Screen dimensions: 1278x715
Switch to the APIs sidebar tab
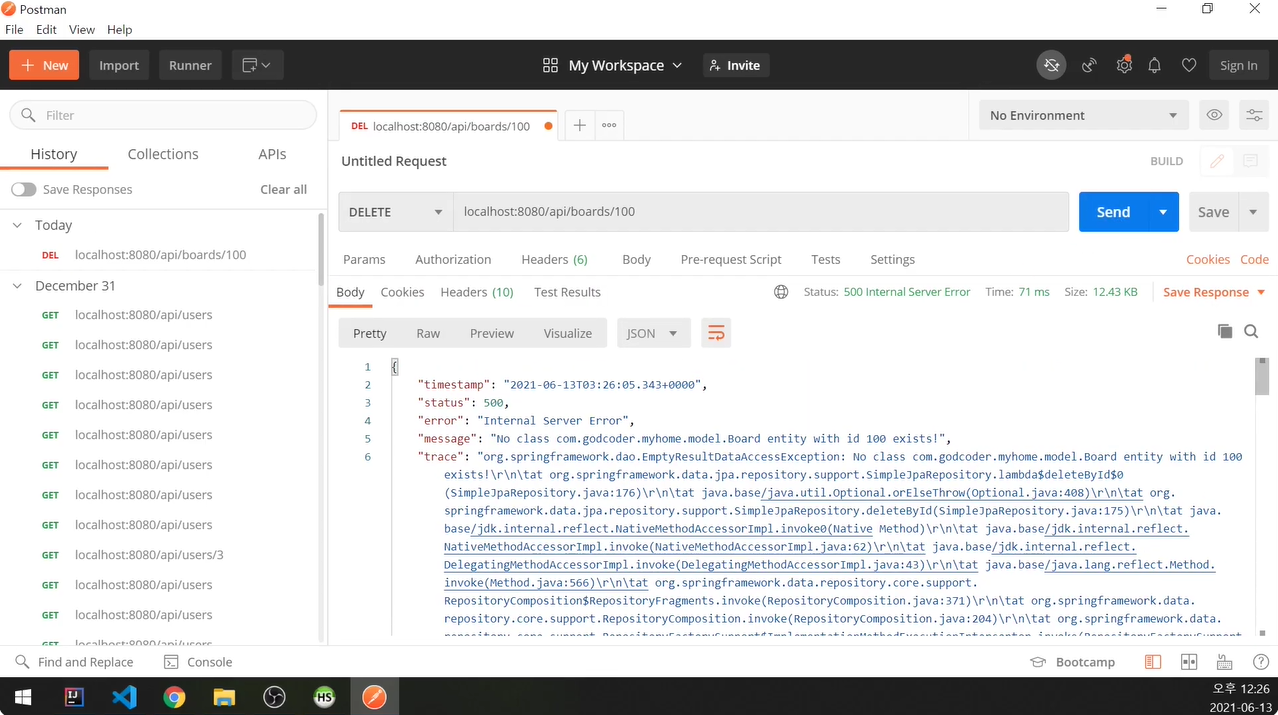tap(272, 154)
